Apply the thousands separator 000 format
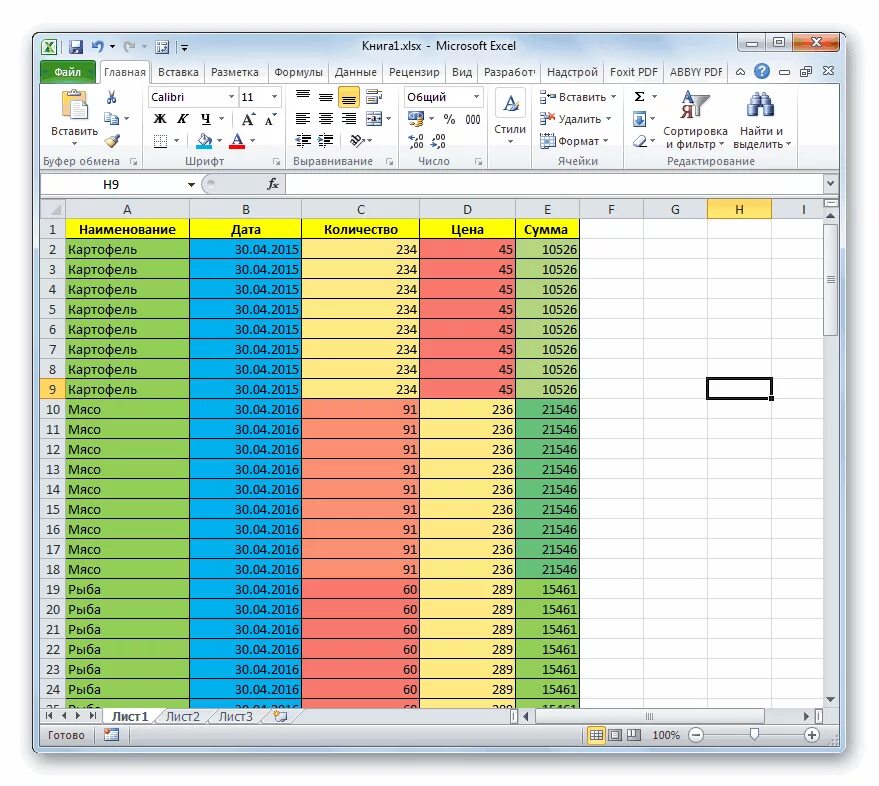 473,119
